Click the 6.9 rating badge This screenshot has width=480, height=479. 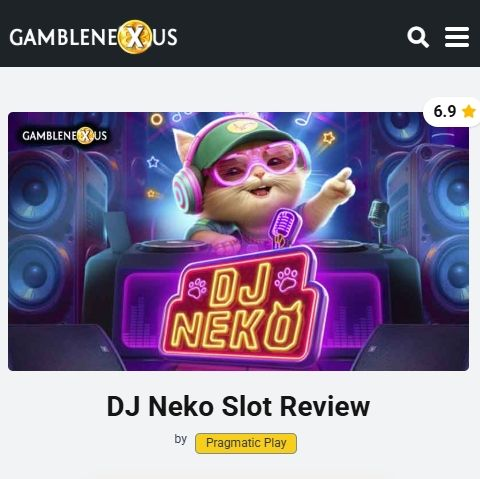(x=451, y=112)
